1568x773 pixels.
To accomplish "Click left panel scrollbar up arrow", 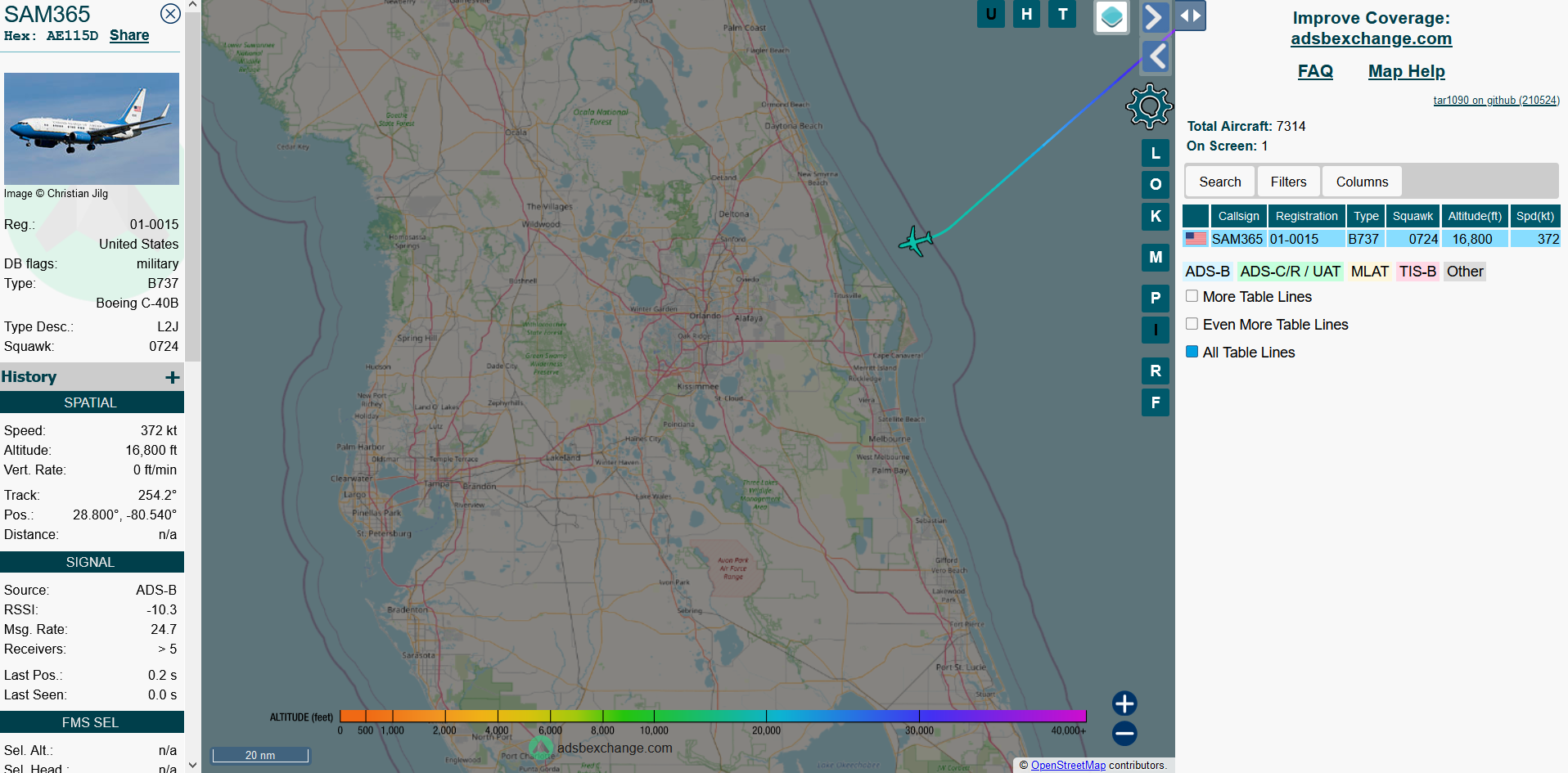I will [x=193, y=5].
